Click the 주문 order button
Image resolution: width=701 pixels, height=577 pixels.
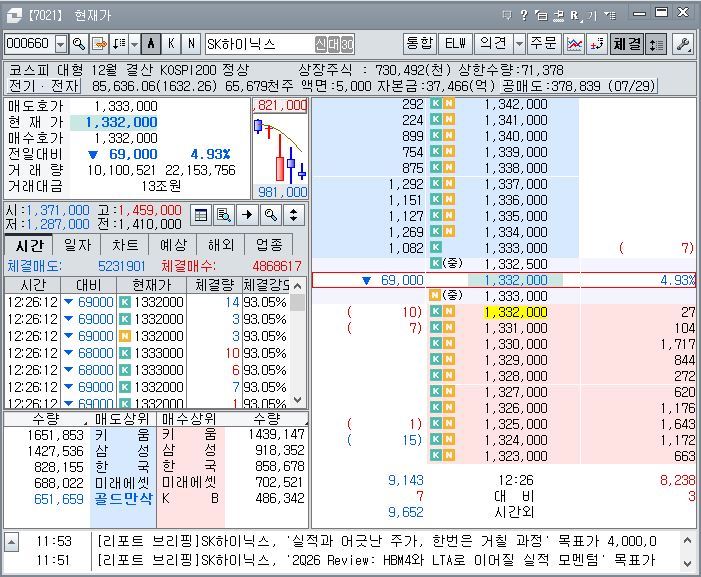coord(543,44)
